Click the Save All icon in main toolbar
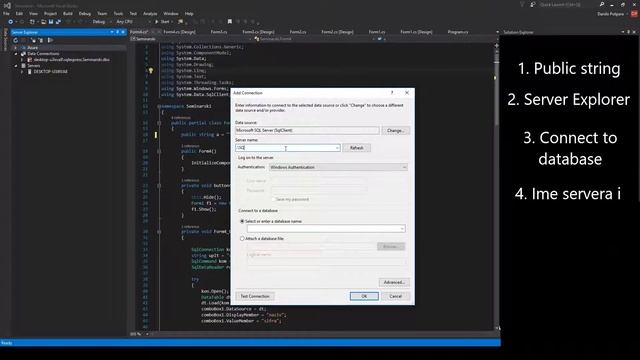Viewport: 640px width, 360px height. coord(58,22)
